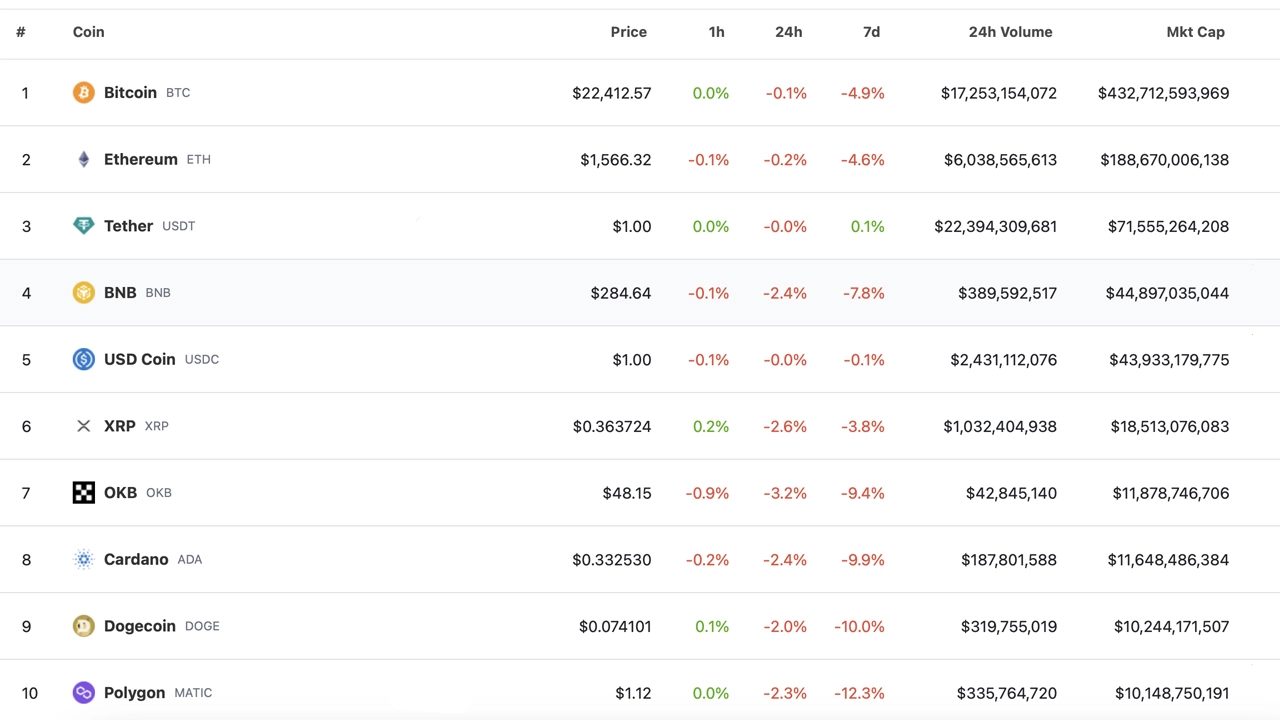Sort by 7d change column header
1280x720 pixels.
click(872, 32)
